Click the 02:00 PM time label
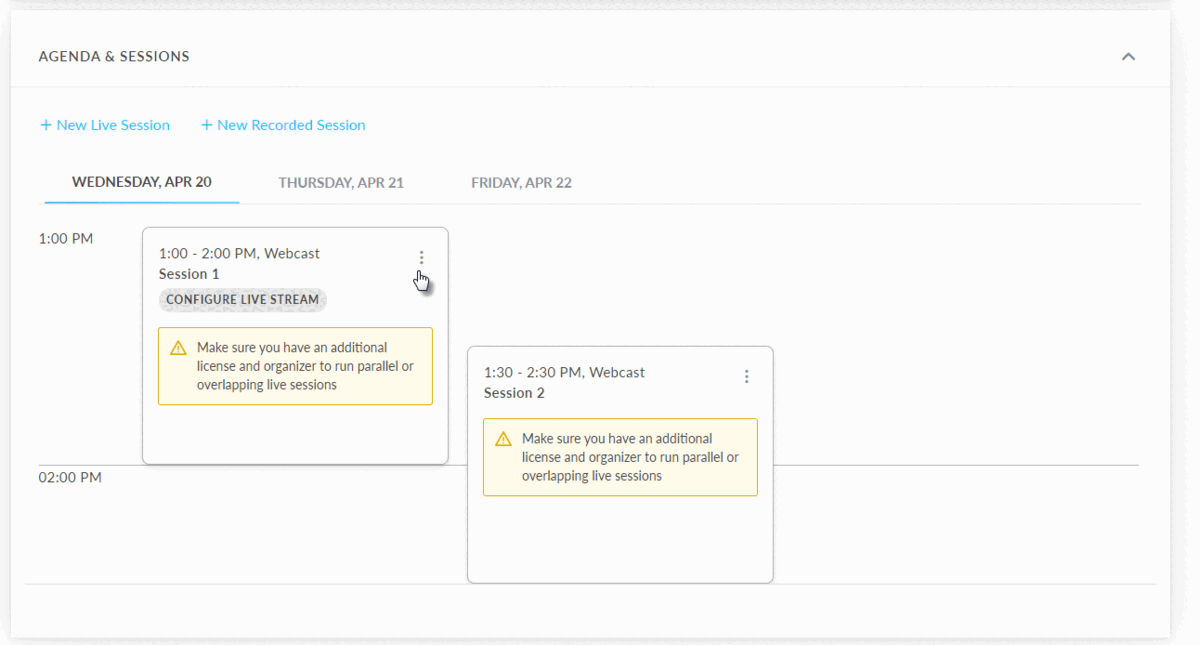 tap(70, 478)
